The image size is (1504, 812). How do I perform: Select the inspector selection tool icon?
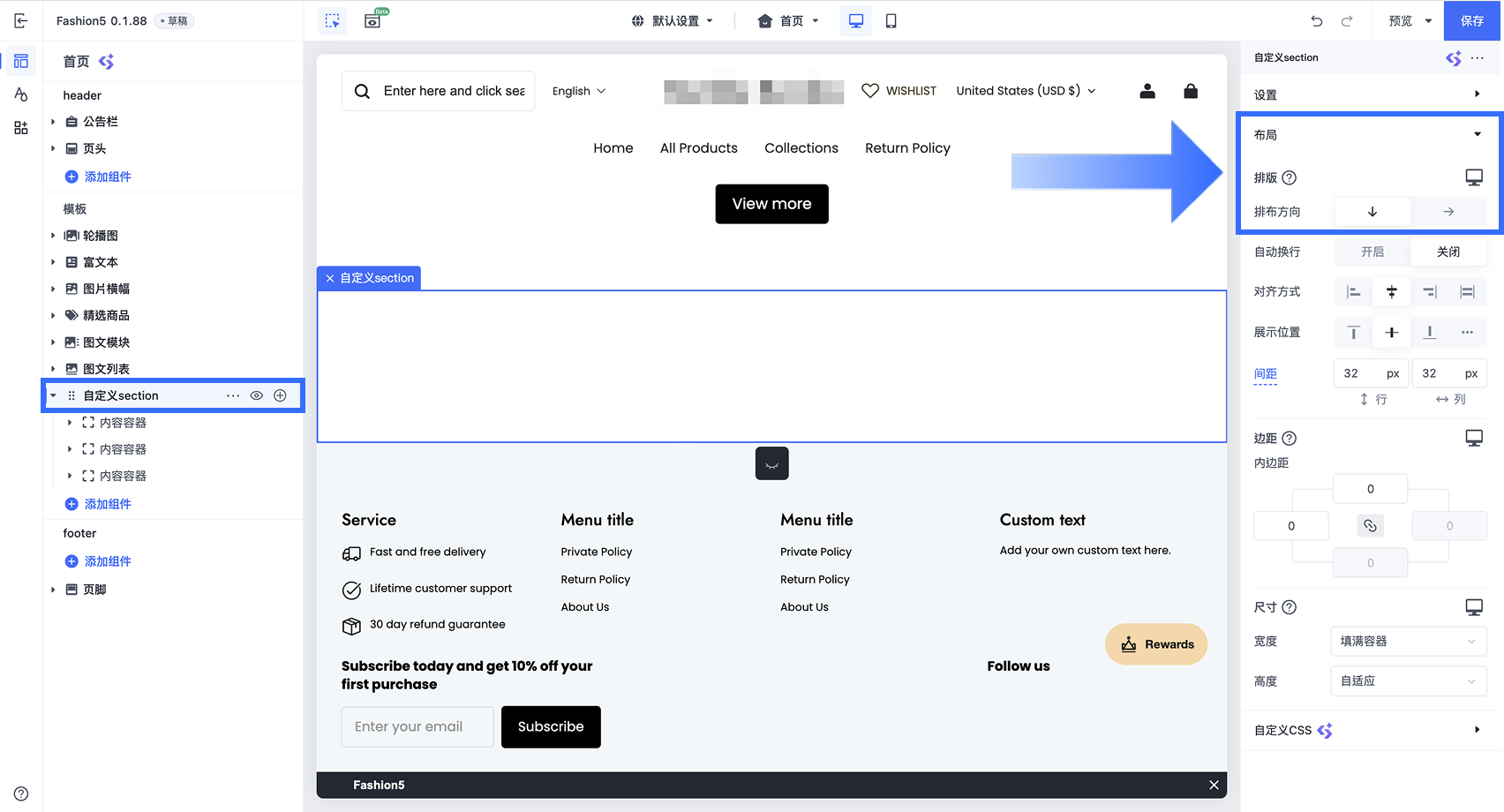333,21
